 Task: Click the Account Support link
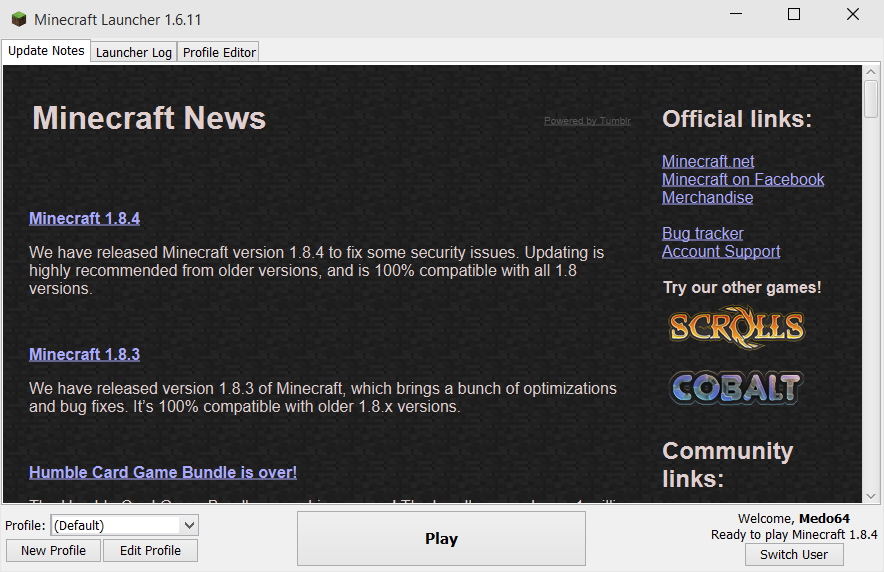[721, 251]
